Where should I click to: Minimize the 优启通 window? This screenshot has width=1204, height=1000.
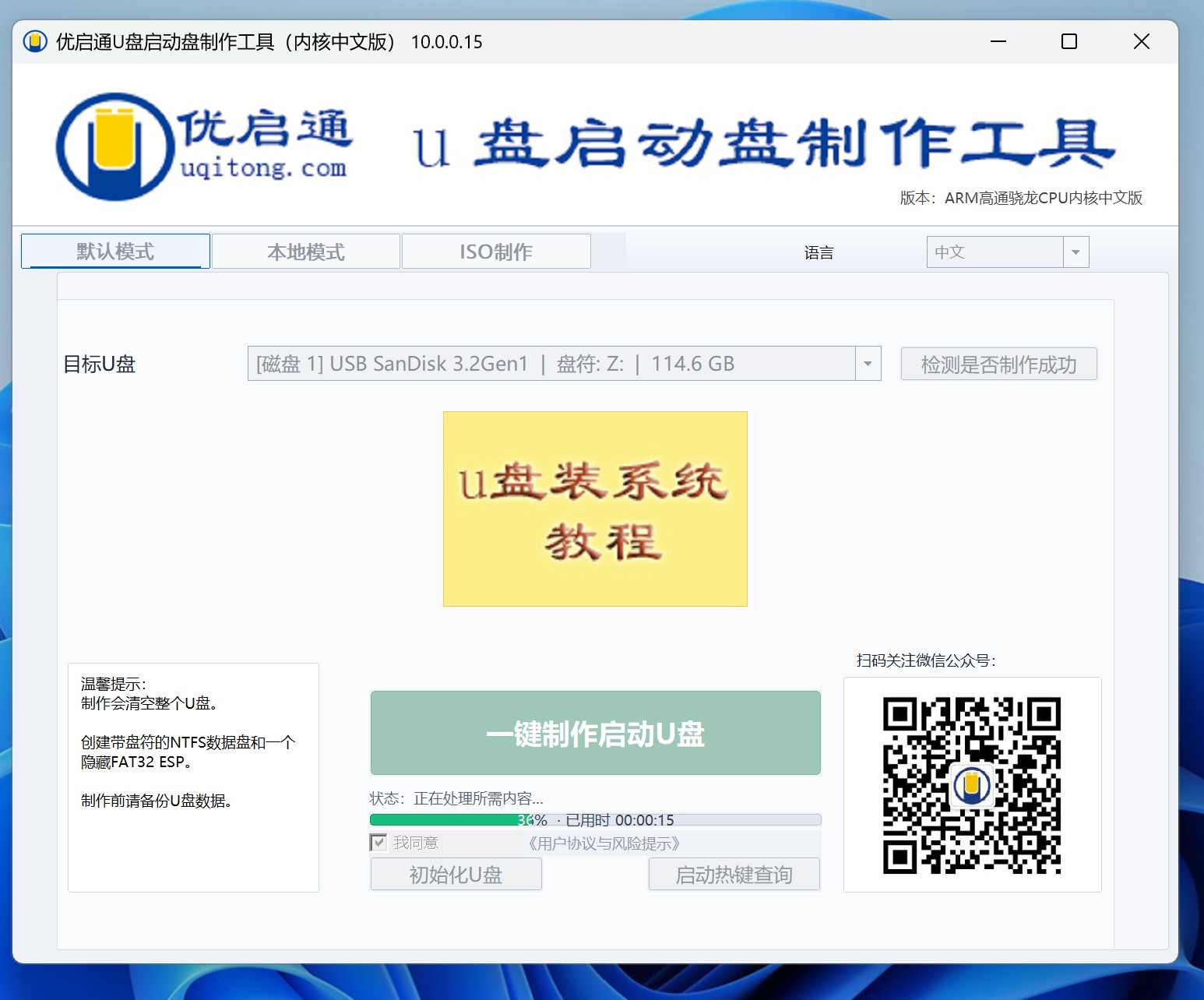(x=998, y=41)
